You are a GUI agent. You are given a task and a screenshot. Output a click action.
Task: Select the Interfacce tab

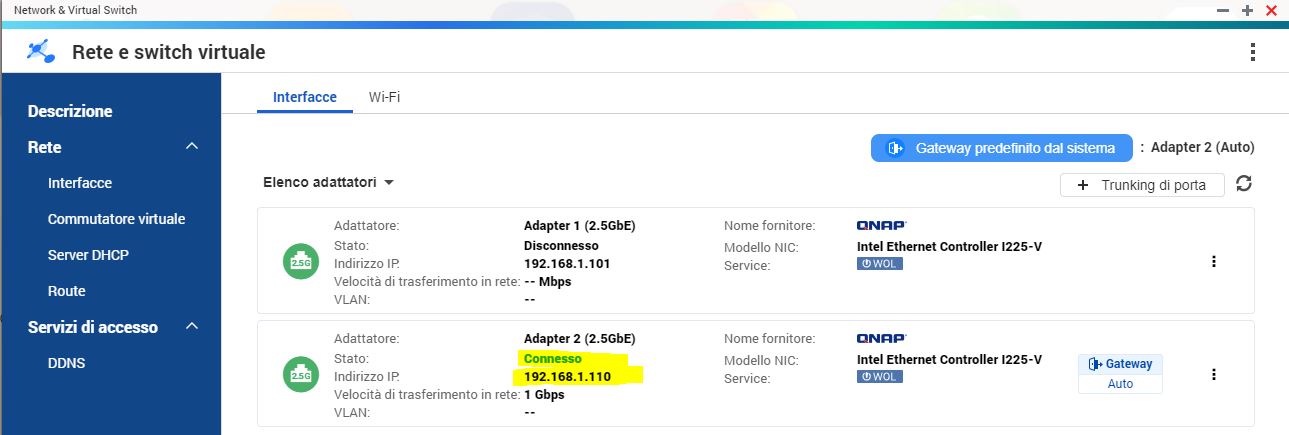point(304,97)
